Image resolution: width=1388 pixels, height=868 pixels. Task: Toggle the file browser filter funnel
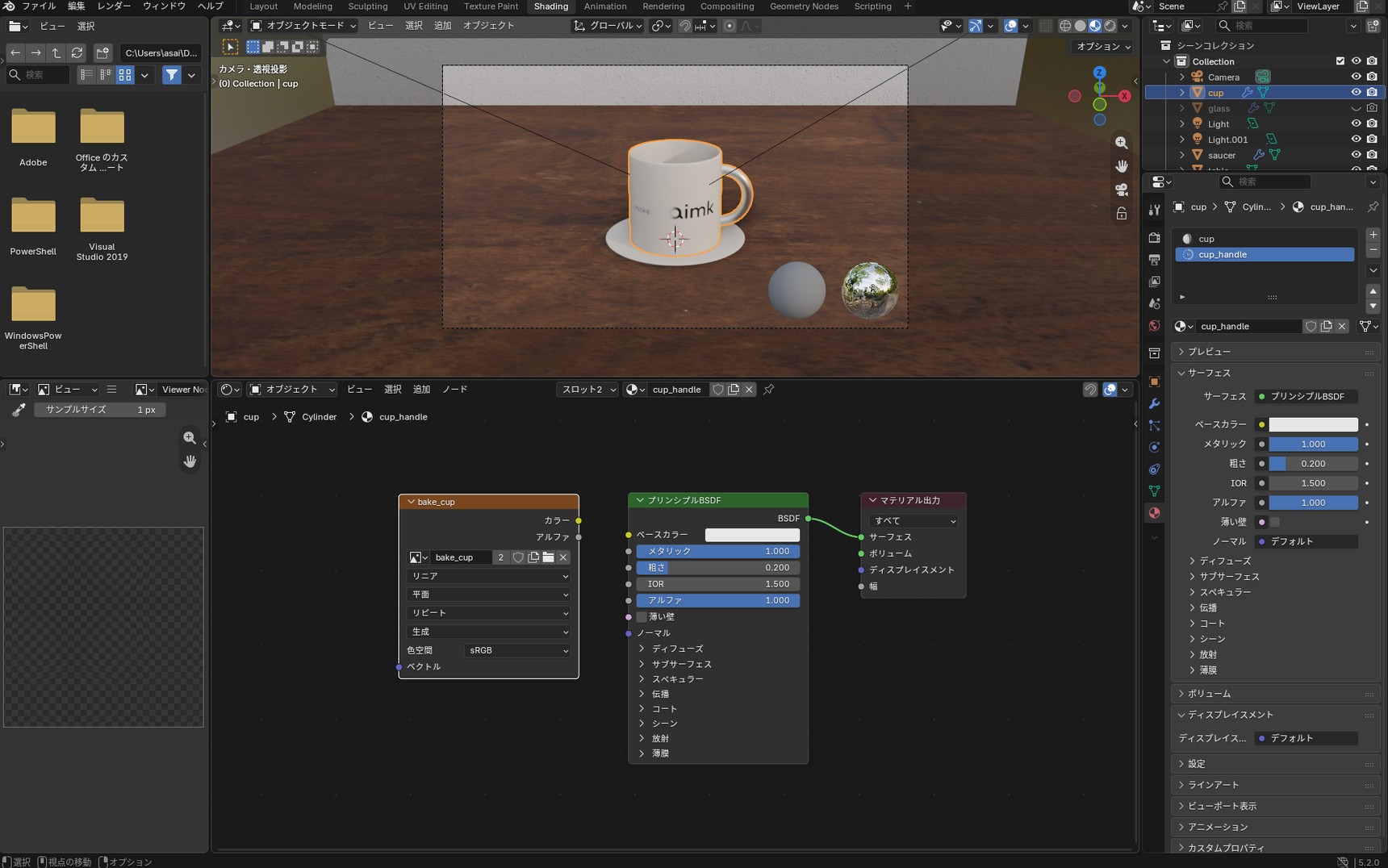click(x=172, y=75)
